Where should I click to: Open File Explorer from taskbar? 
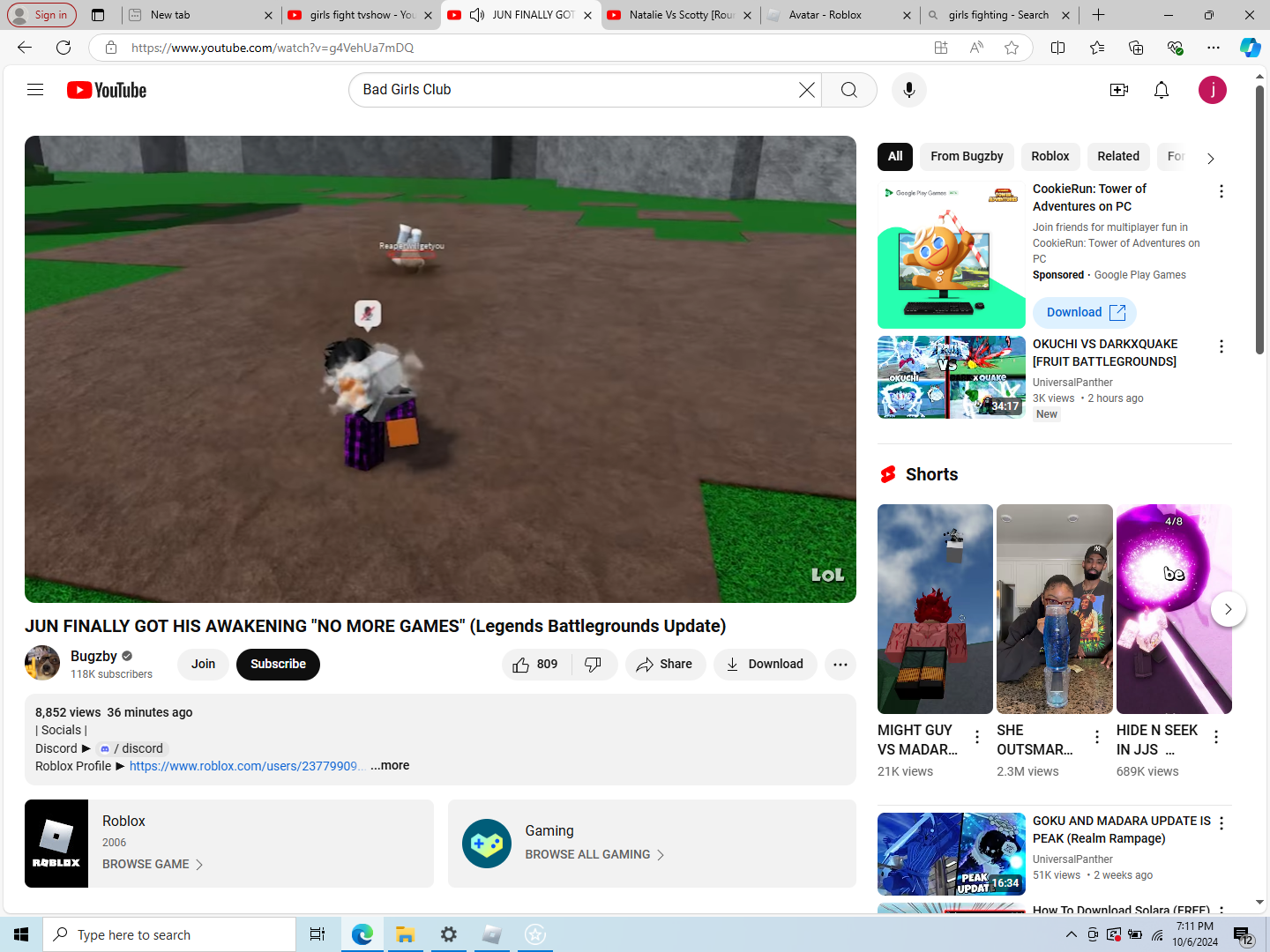pyautogui.click(x=405, y=934)
